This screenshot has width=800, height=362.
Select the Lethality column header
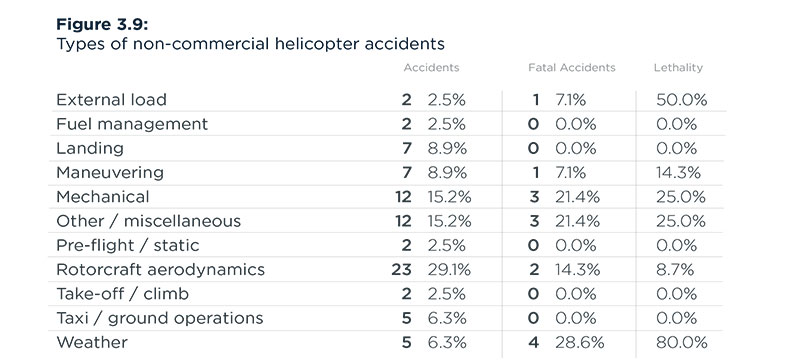point(678,68)
